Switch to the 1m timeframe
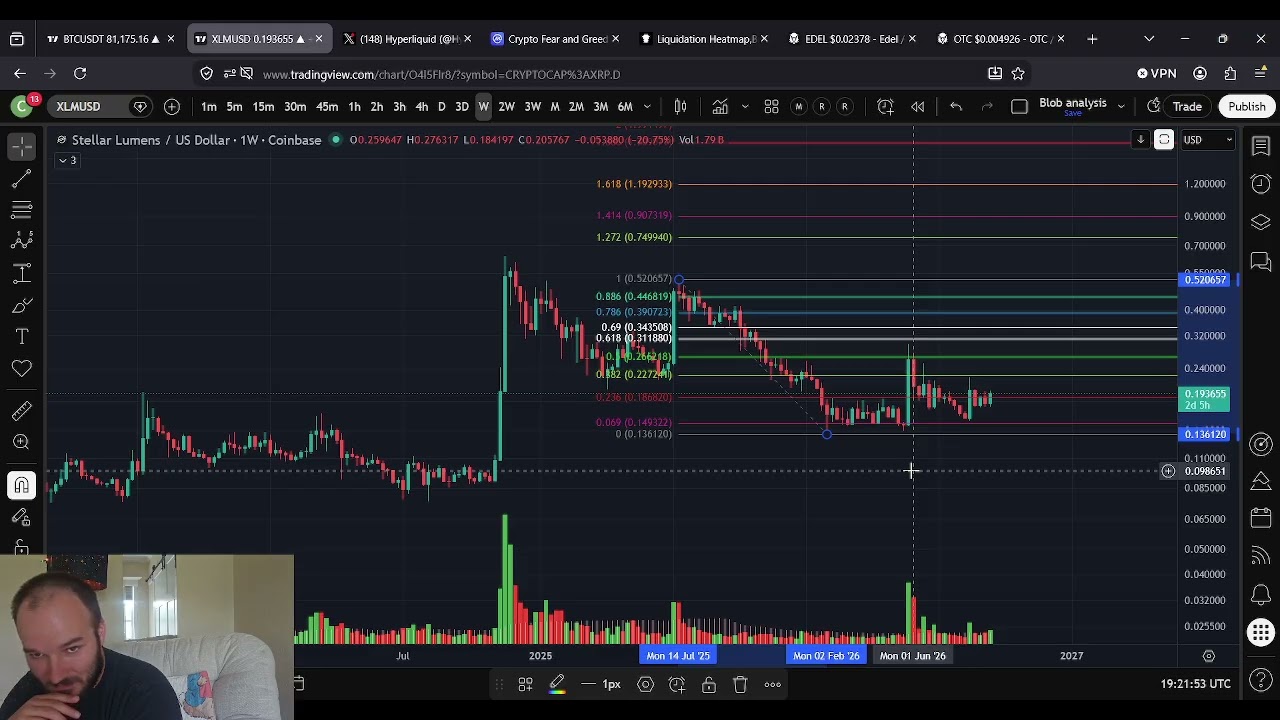1280x720 pixels. 208,106
